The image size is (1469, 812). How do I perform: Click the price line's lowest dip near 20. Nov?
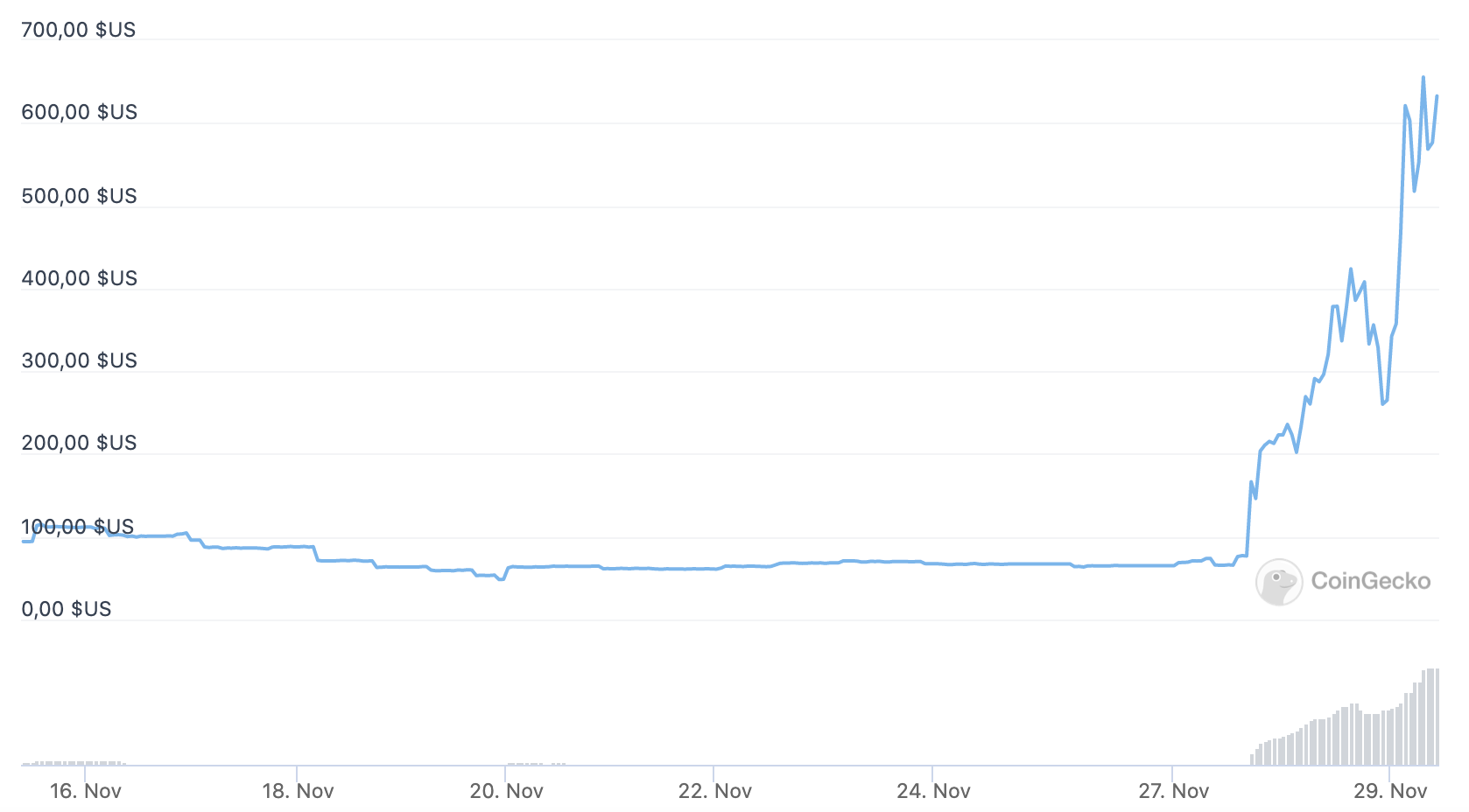501,579
